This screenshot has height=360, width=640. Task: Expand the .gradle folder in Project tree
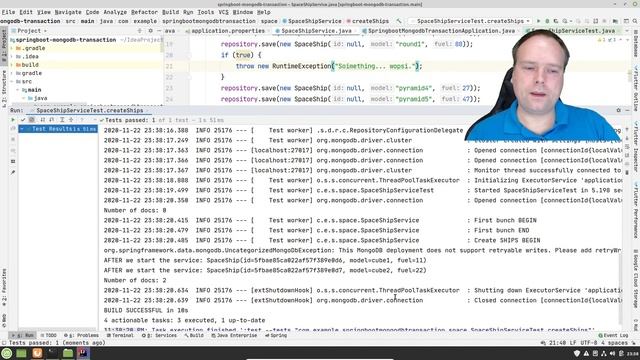(x=12, y=48)
